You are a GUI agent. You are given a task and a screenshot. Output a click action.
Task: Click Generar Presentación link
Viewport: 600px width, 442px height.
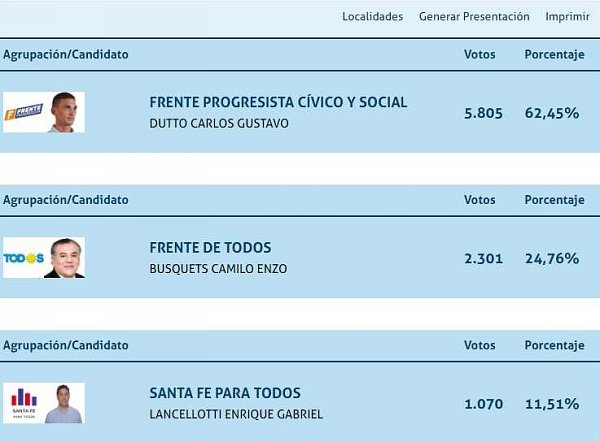474,16
